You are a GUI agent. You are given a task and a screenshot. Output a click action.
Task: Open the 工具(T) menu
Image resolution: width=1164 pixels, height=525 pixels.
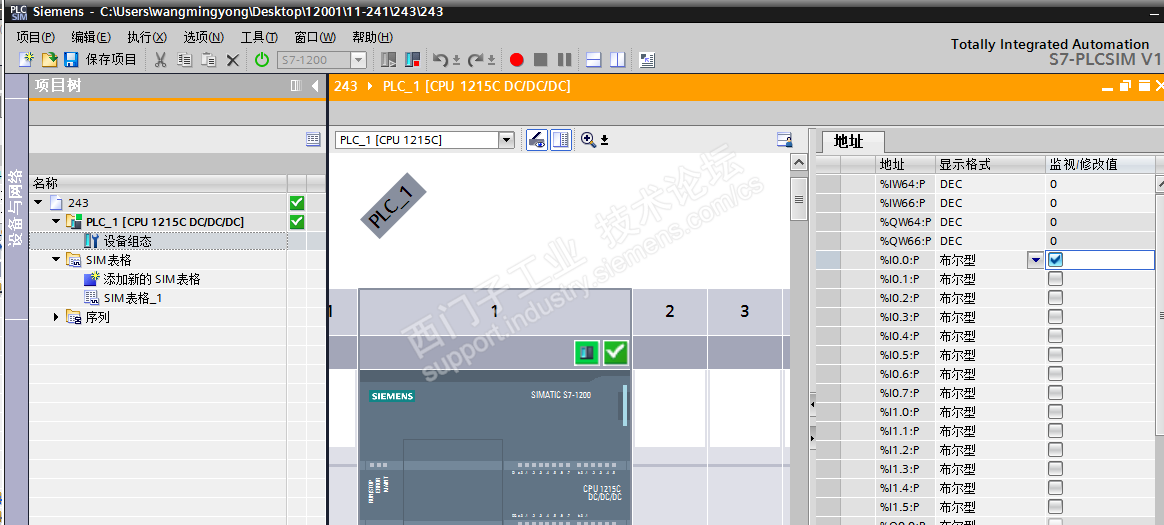point(259,37)
